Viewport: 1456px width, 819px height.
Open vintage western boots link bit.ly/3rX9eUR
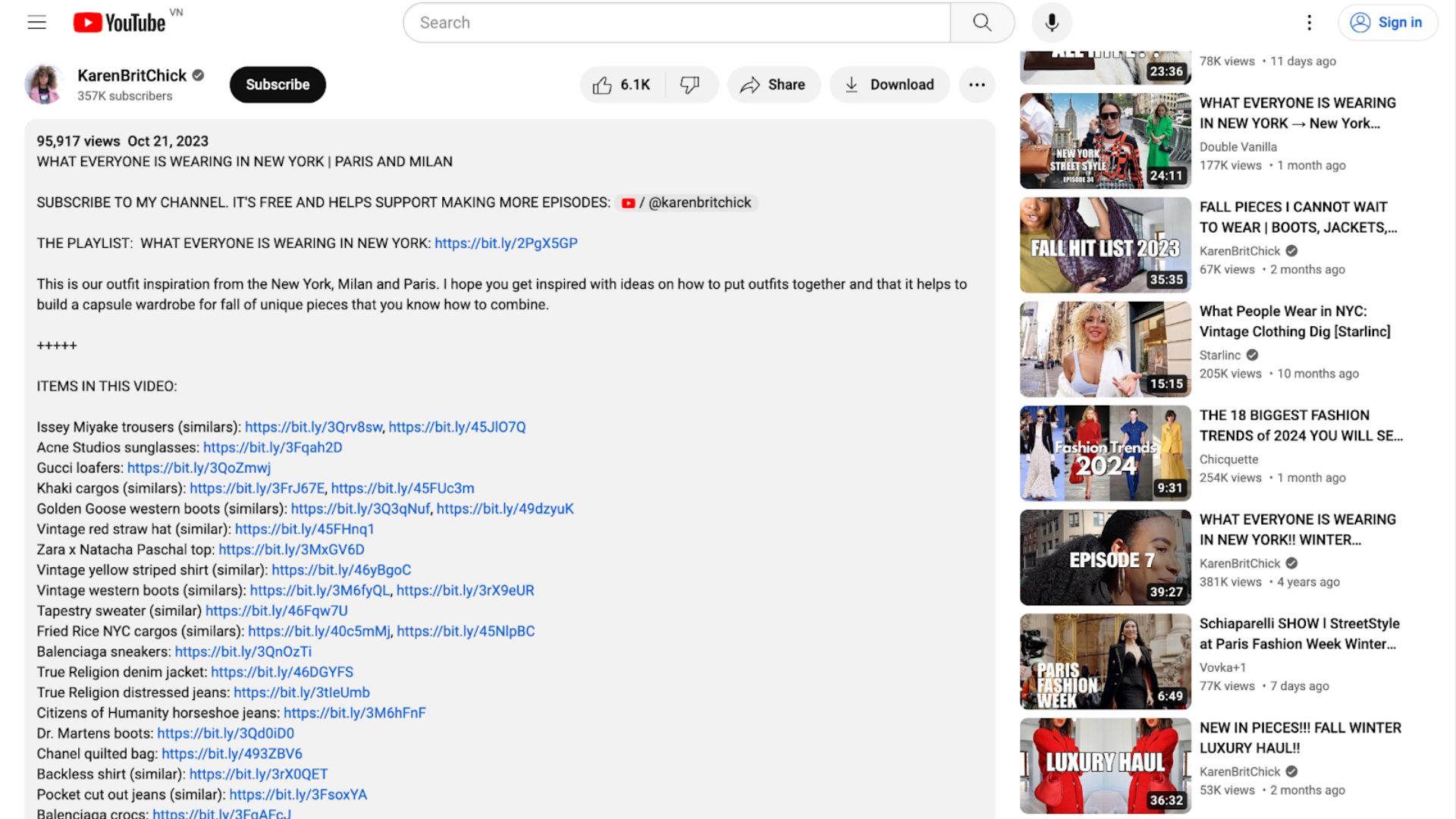pos(465,591)
